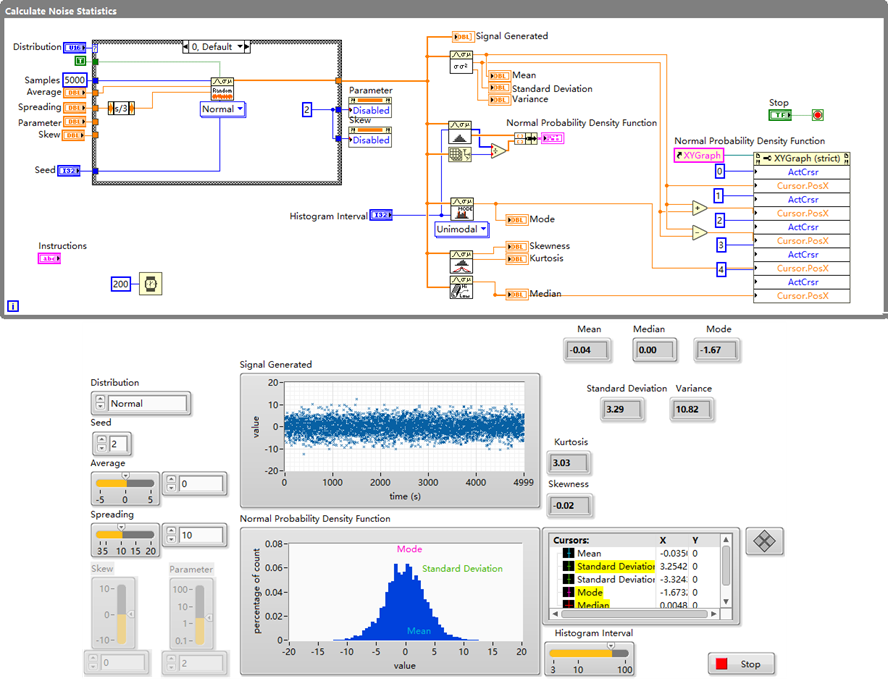Select the Moments VI icon for Skewness/Kurtosis
The height and width of the screenshot is (681, 888).
click(461, 262)
